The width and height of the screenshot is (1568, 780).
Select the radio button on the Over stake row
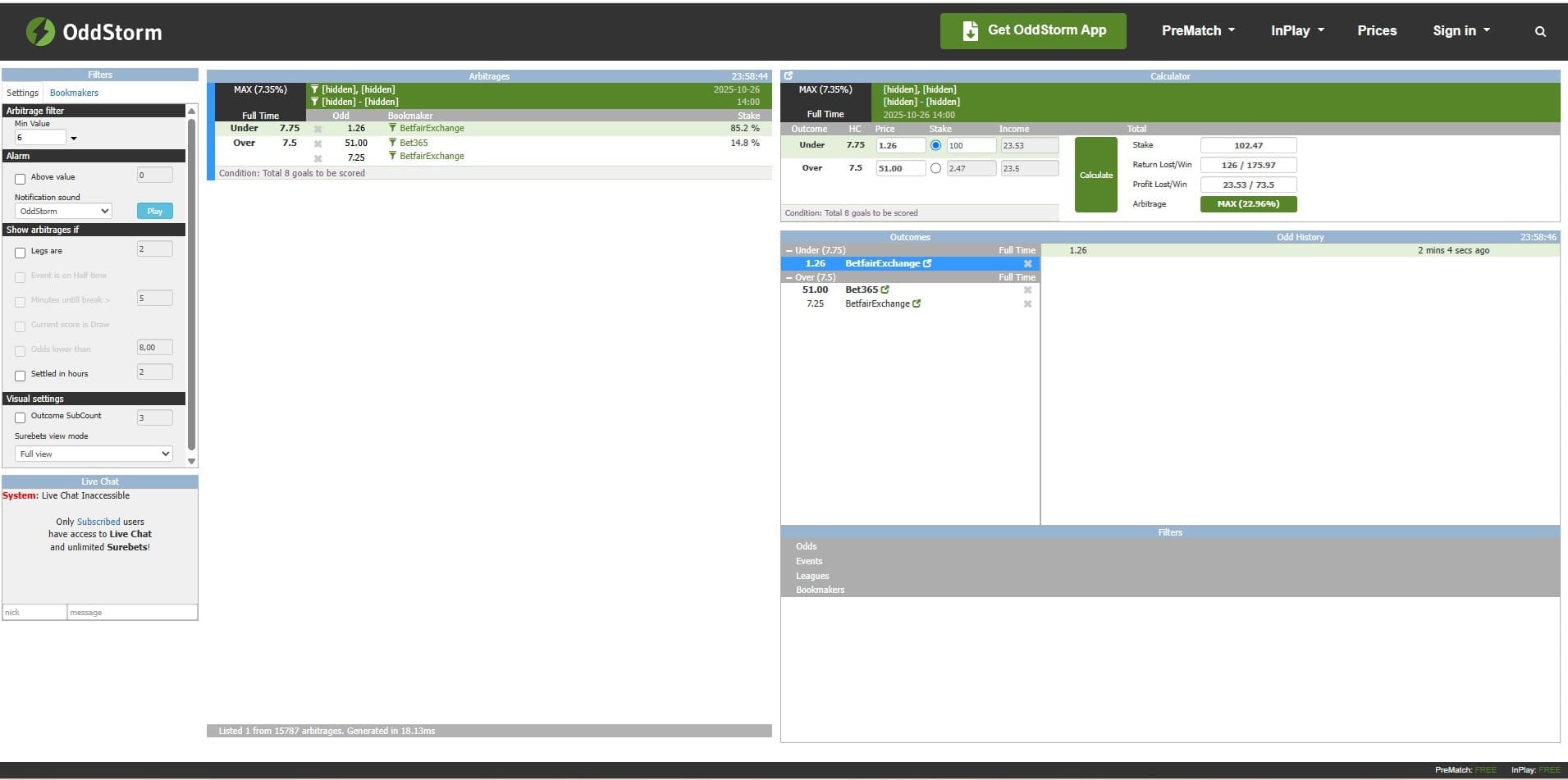[935, 168]
